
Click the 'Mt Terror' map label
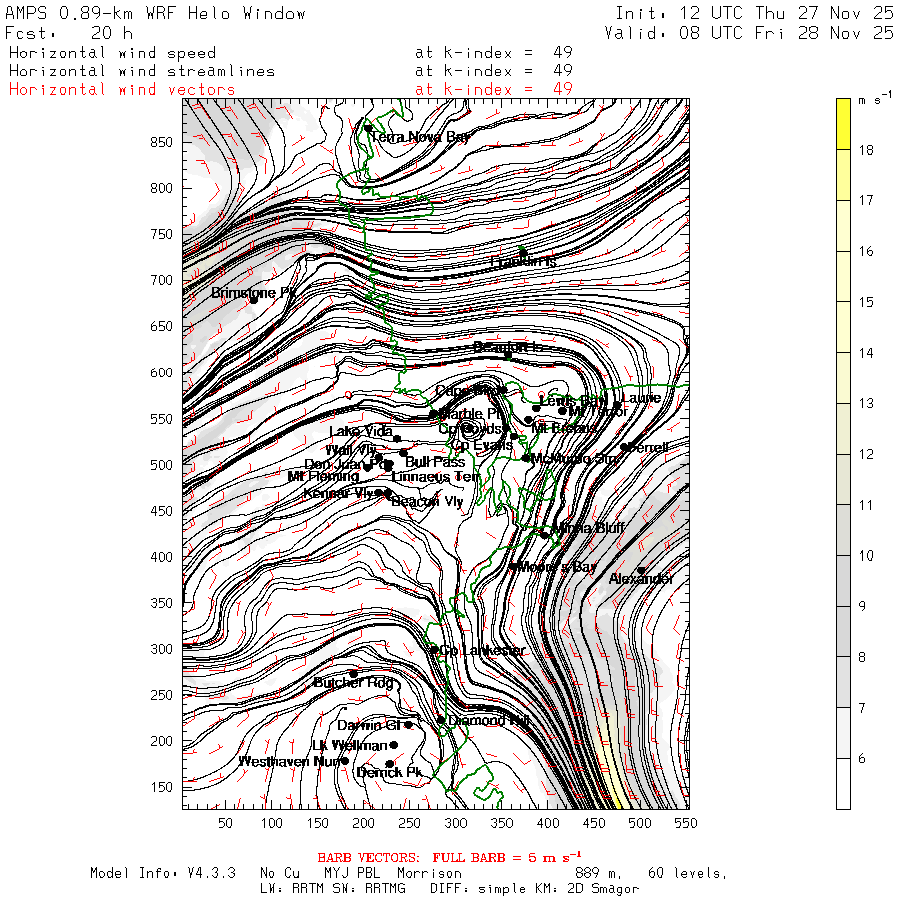598,411
